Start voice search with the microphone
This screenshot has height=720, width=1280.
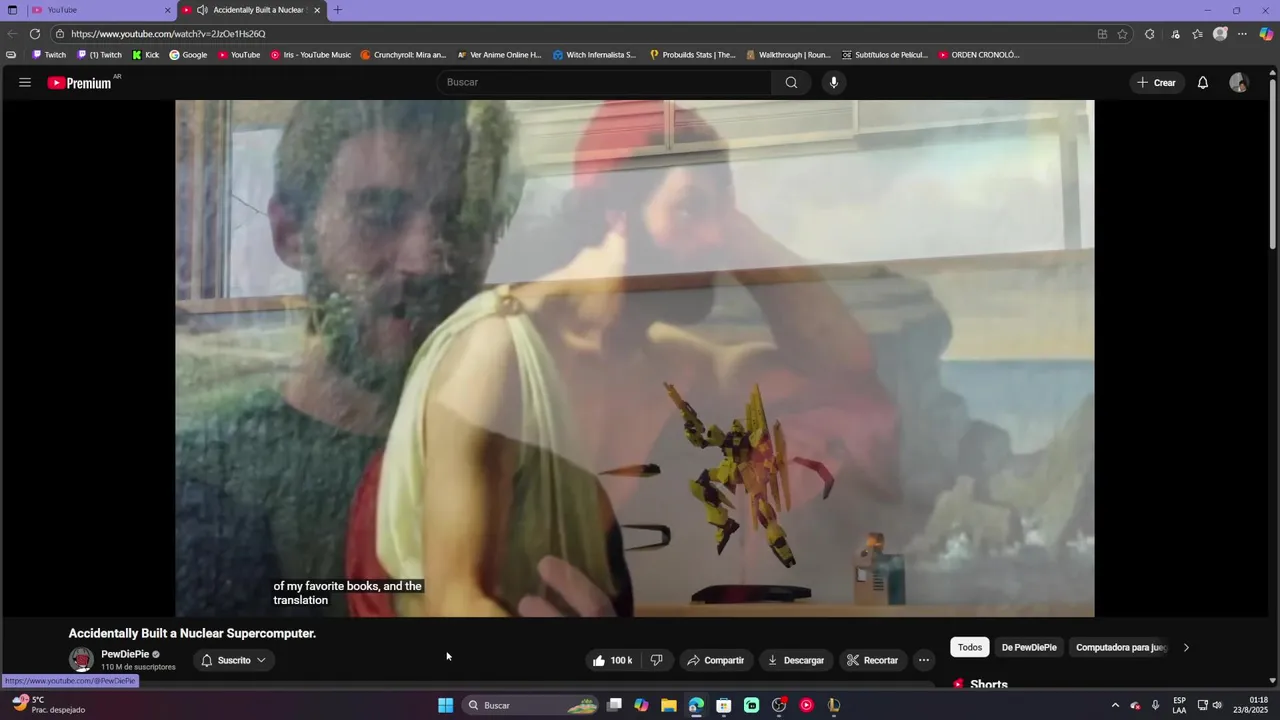click(x=833, y=82)
